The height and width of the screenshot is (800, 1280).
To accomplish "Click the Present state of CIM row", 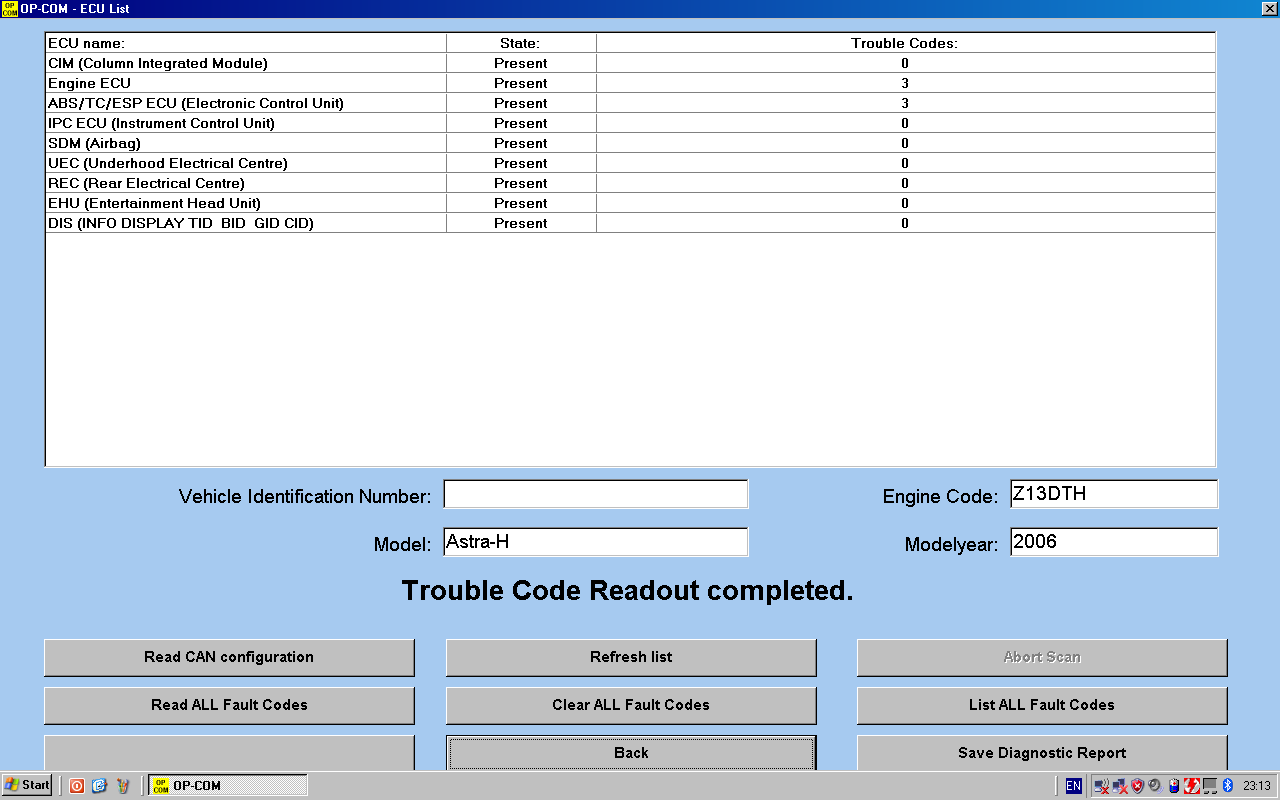I will click(x=521, y=63).
